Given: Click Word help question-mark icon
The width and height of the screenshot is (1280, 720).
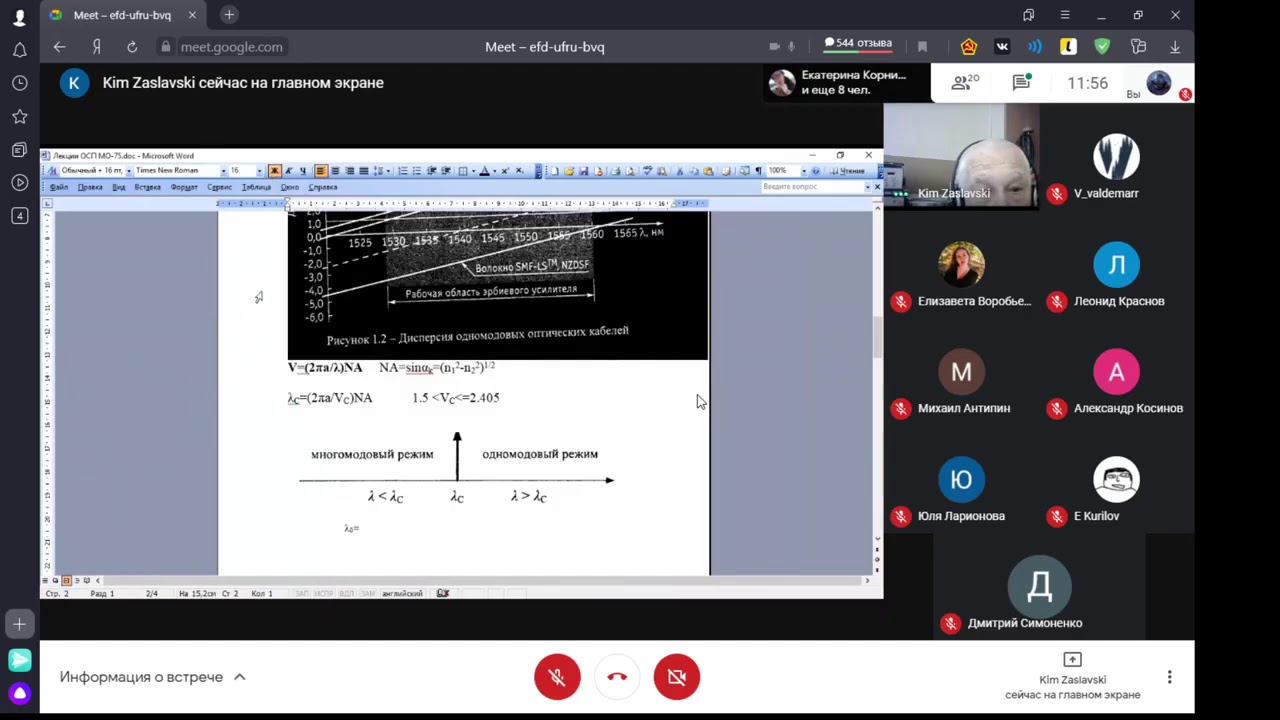Looking at the screenshot, I should (x=816, y=171).
